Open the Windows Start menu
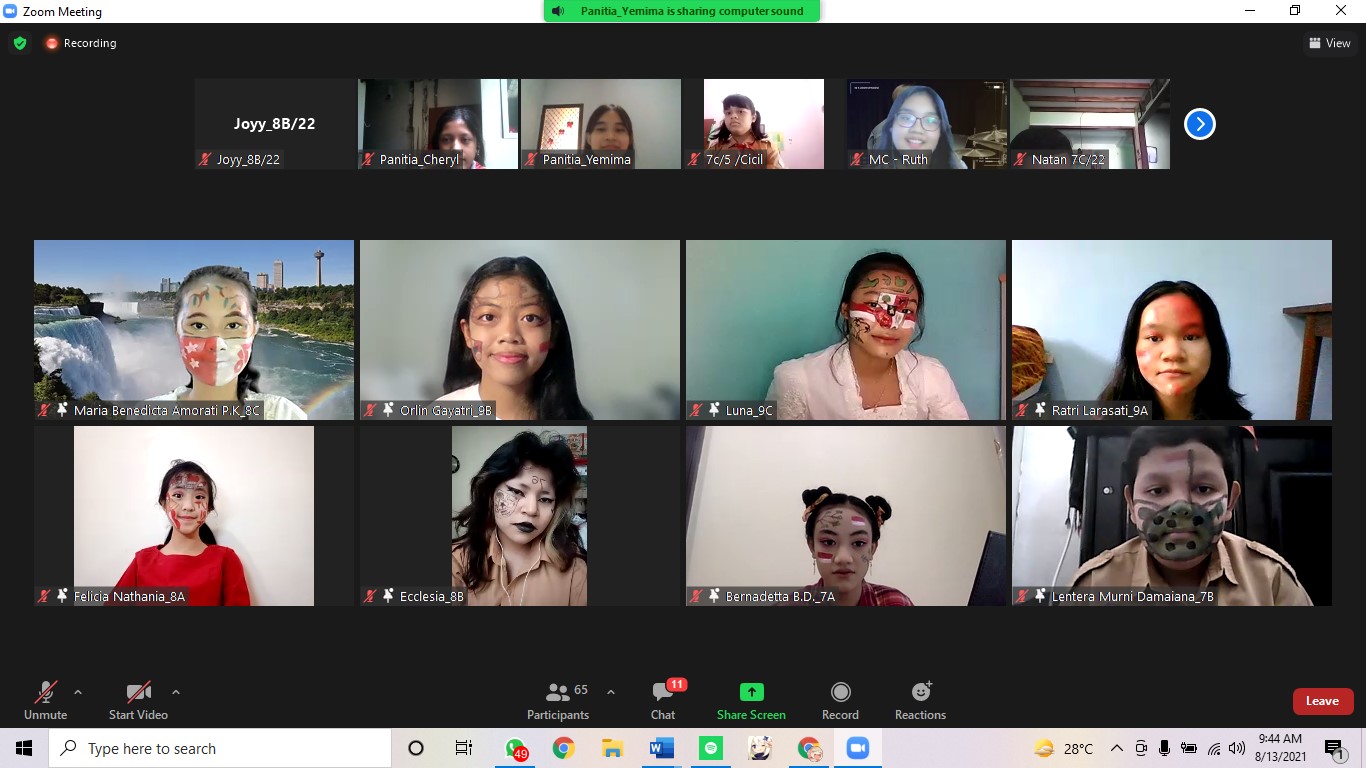Viewport: 1366px width, 768px height. (x=24, y=748)
